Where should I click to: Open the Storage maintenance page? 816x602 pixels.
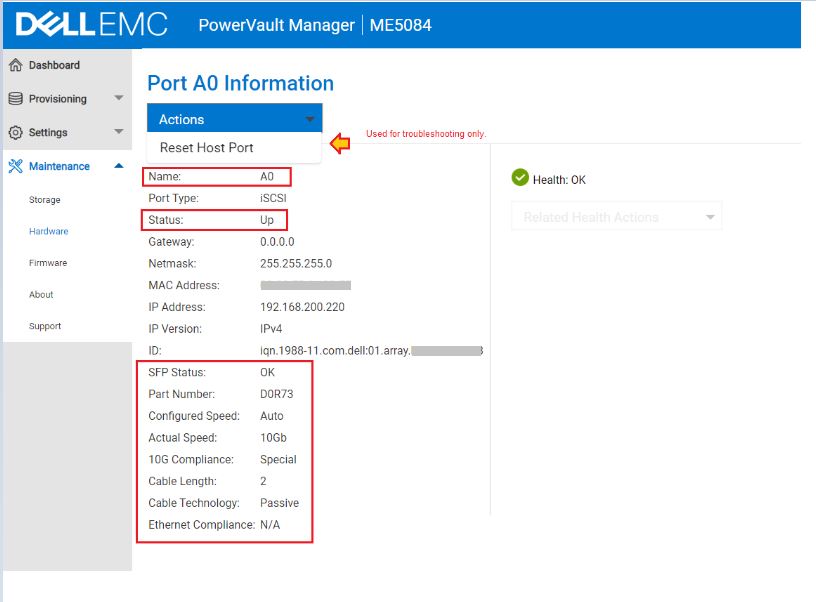click(45, 200)
